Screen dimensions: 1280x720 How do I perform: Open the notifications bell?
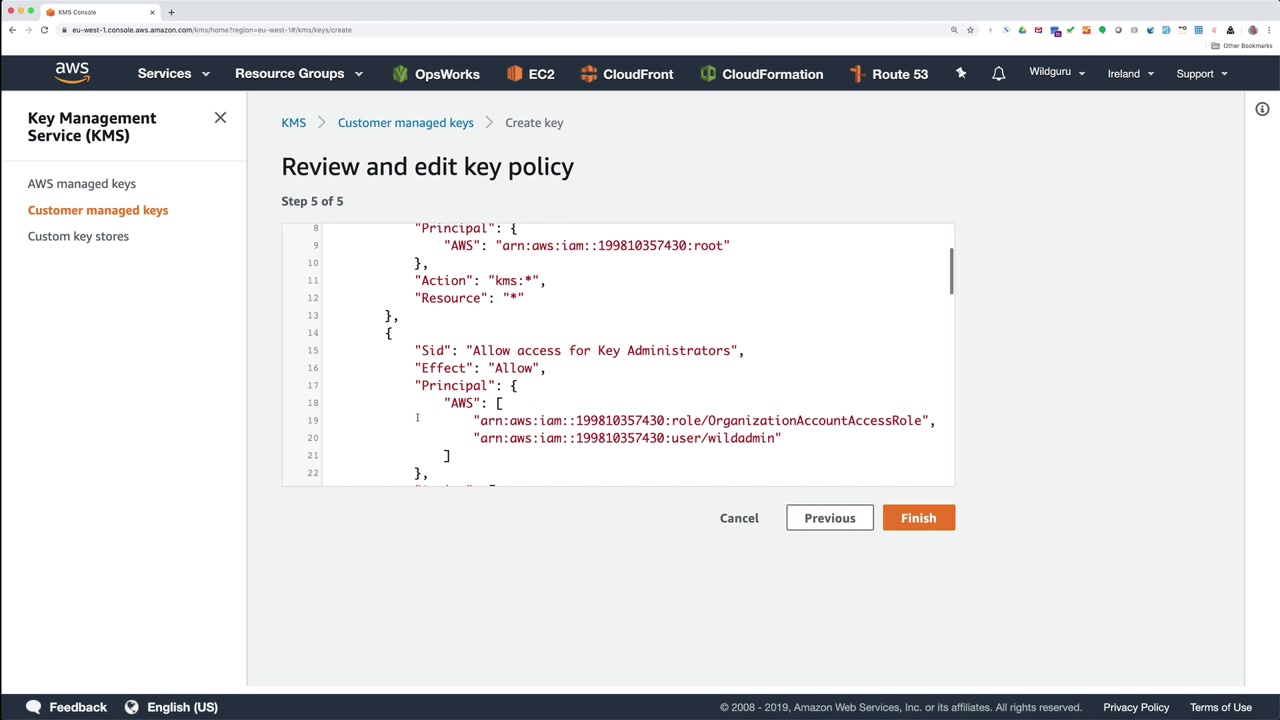(x=998, y=73)
